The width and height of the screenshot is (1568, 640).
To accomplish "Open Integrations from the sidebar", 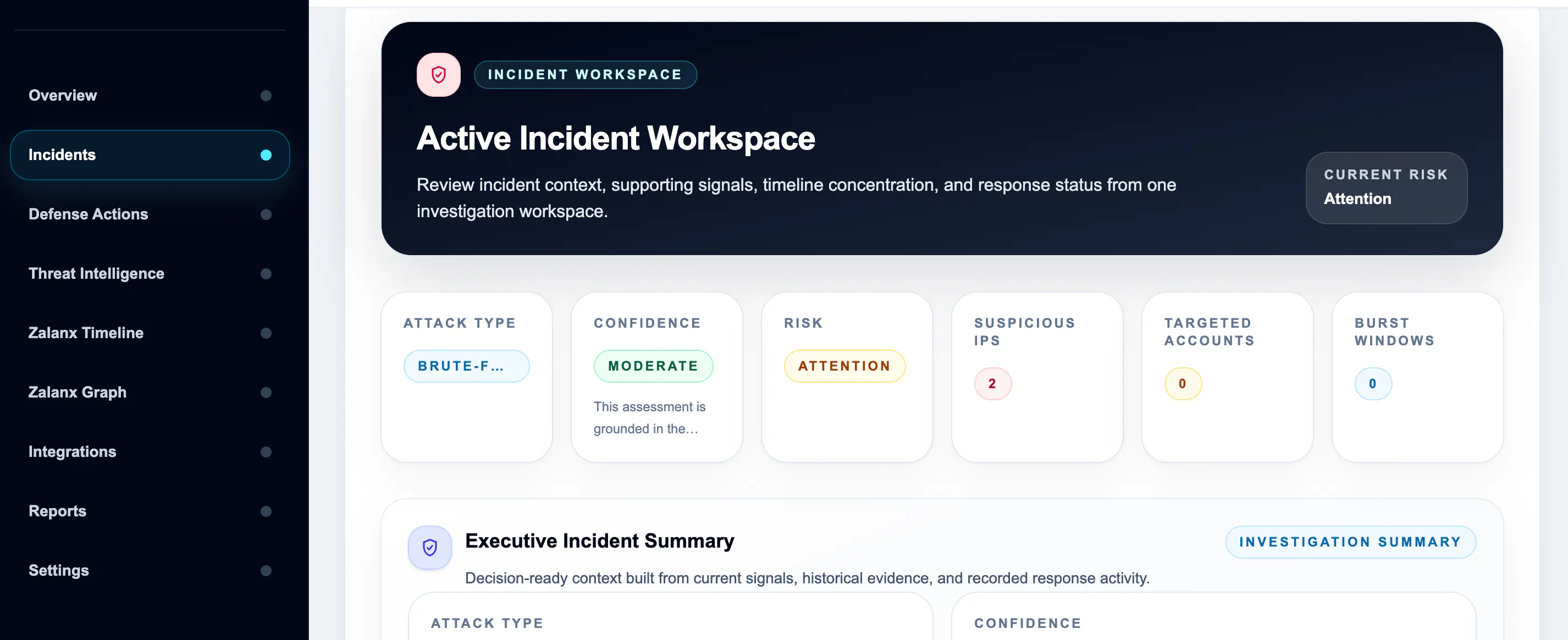I will point(150,452).
